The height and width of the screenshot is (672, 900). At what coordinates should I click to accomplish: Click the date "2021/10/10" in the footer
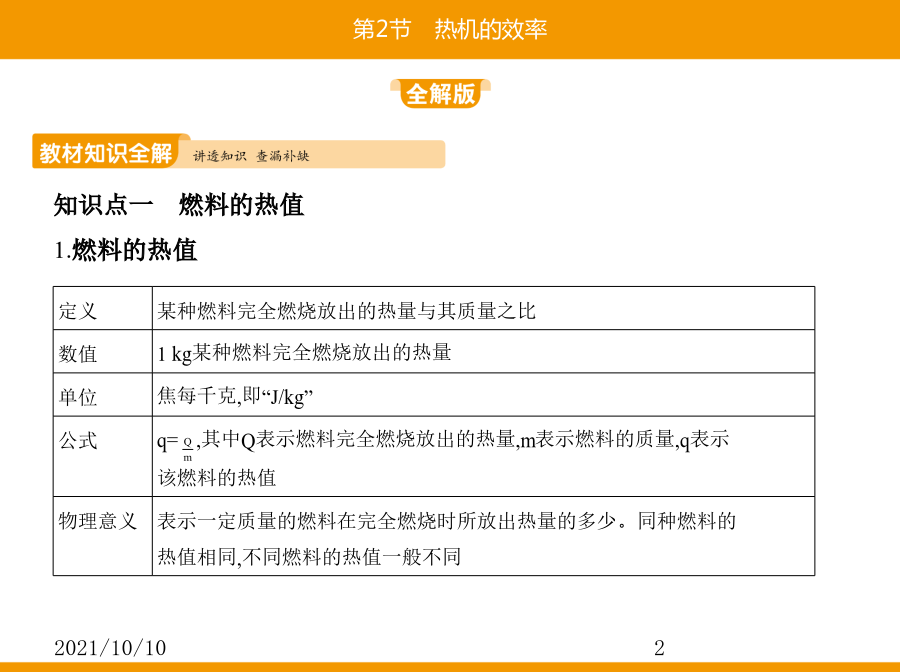coord(110,648)
